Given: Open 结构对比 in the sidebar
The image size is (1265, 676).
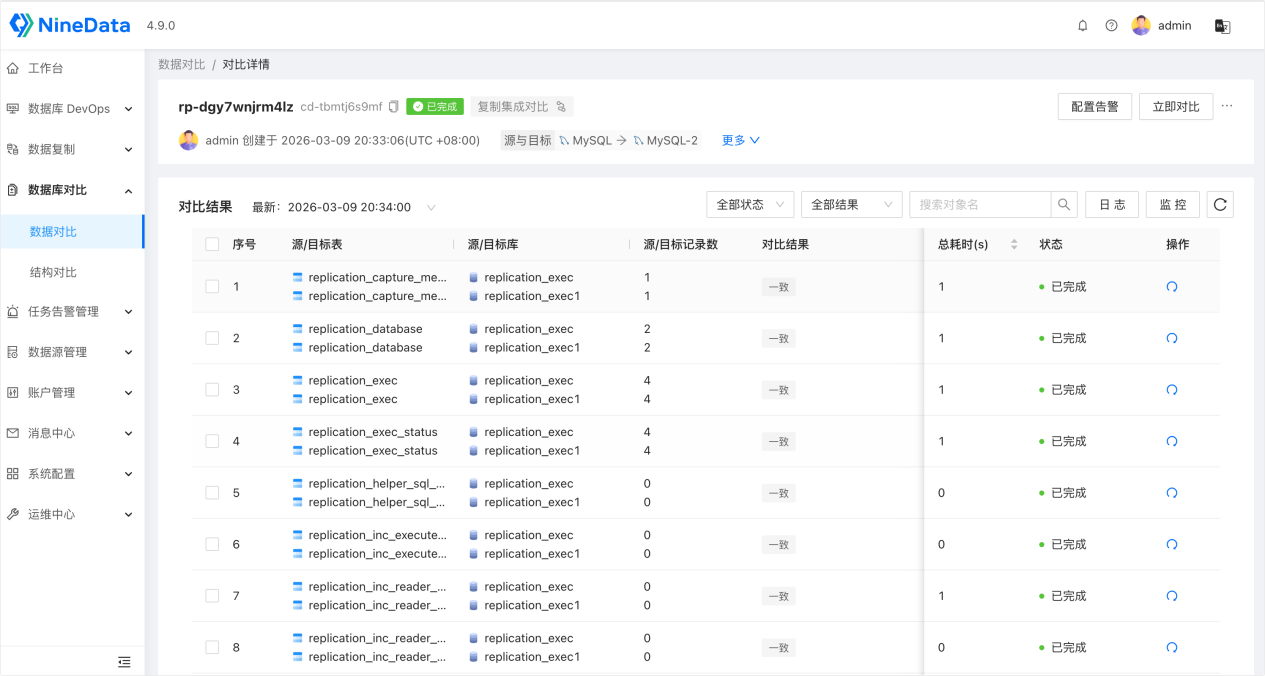Looking at the screenshot, I should 53,272.
